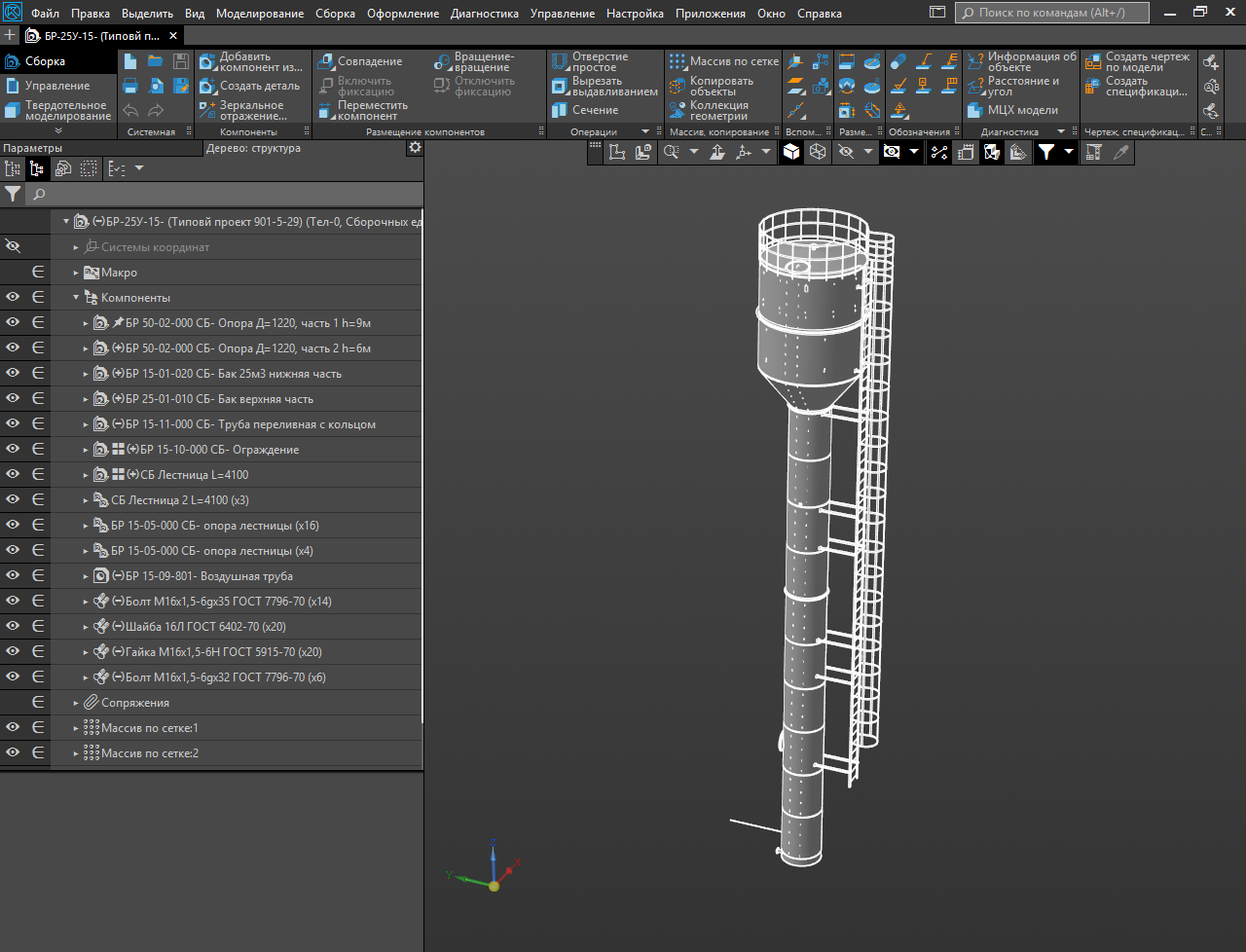Expand the Операции panel dropdown arrow
Screen dimensions: 1246x952
pos(645,131)
